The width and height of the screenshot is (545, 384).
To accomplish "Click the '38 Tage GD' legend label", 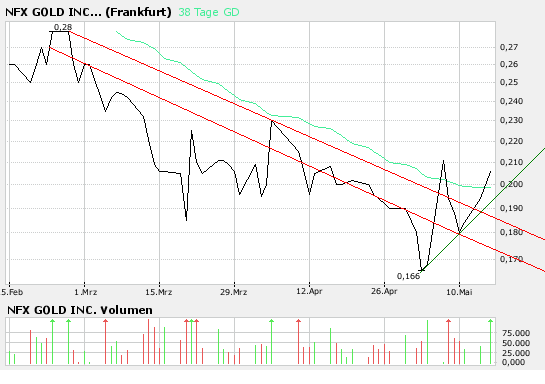I will point(209,12).
